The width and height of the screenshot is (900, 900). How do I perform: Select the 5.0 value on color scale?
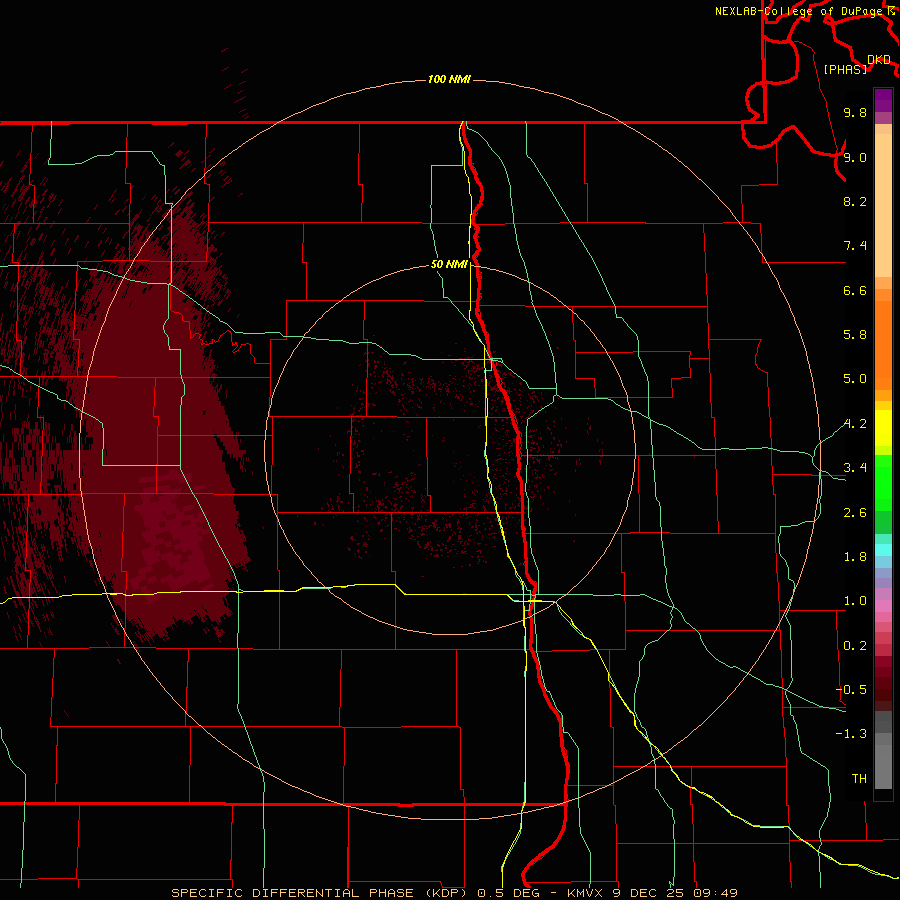[x=855, y=379]
